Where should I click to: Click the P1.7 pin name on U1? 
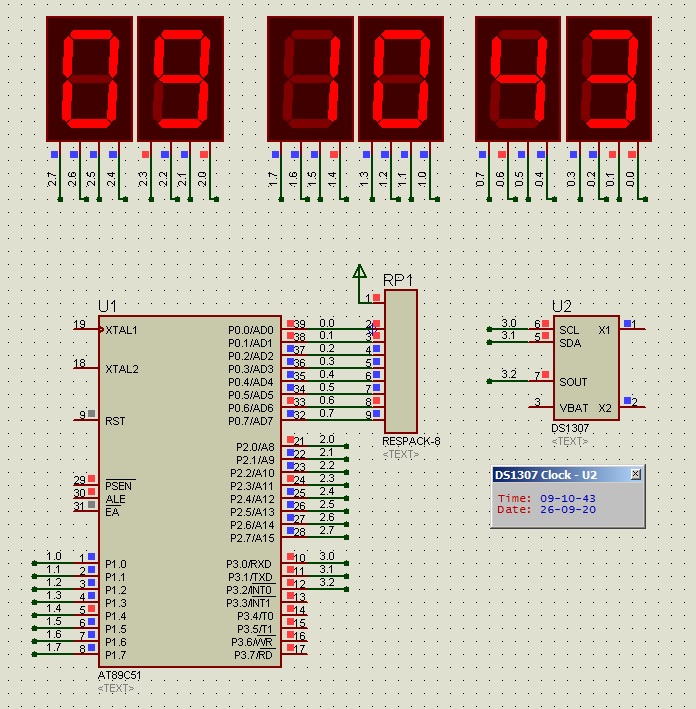115,655
